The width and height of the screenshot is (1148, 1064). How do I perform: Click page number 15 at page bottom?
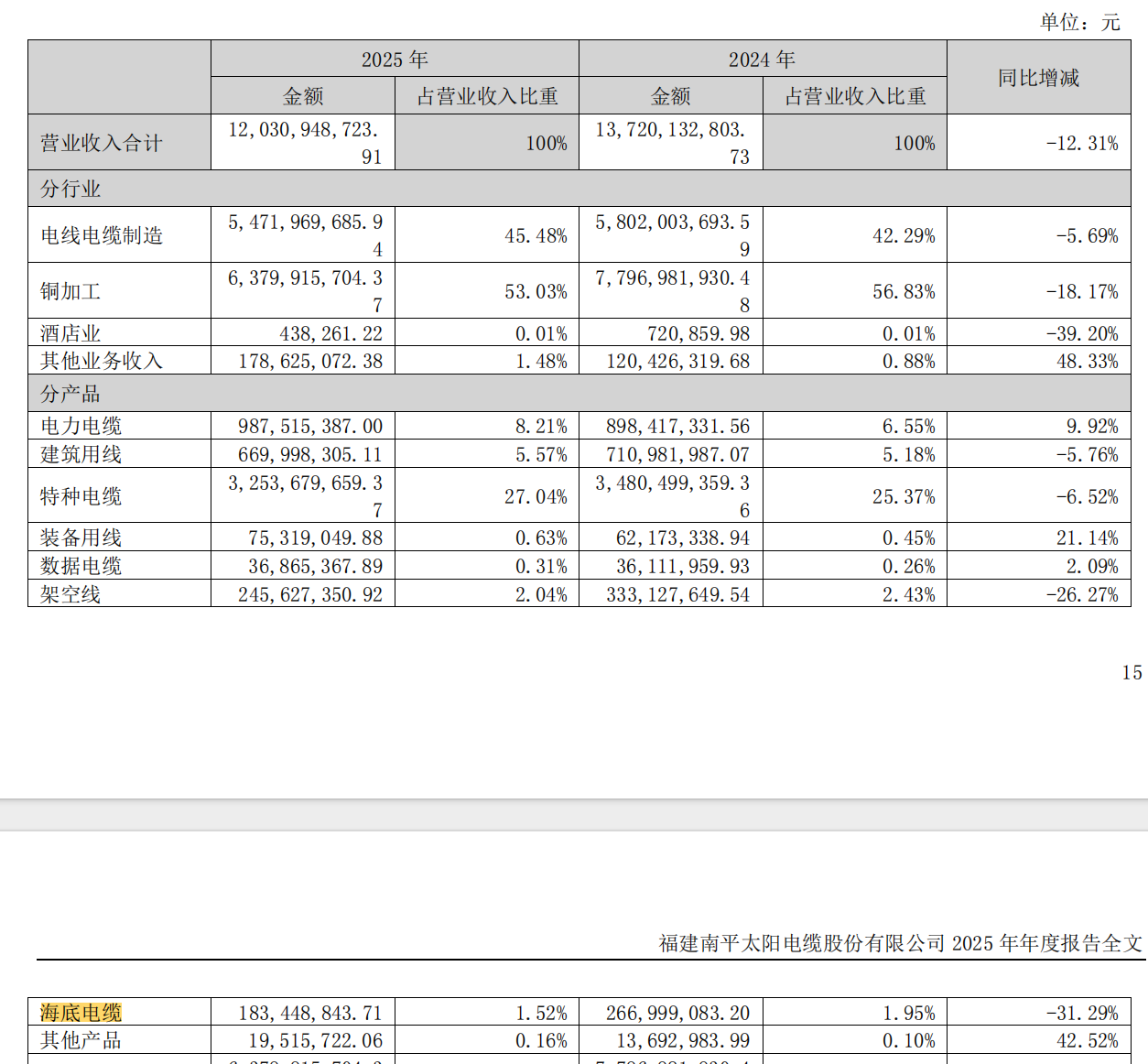coord(1132,672)
